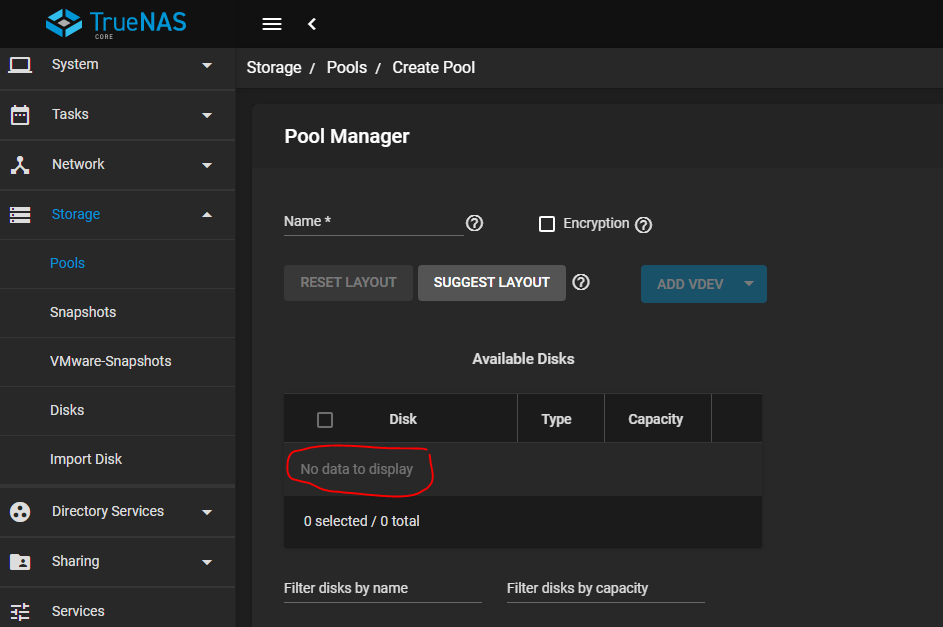Expand the Sharing menu arrow
Image resolution: width=943 pixels, height=627 pixels.
click(207, 562)
